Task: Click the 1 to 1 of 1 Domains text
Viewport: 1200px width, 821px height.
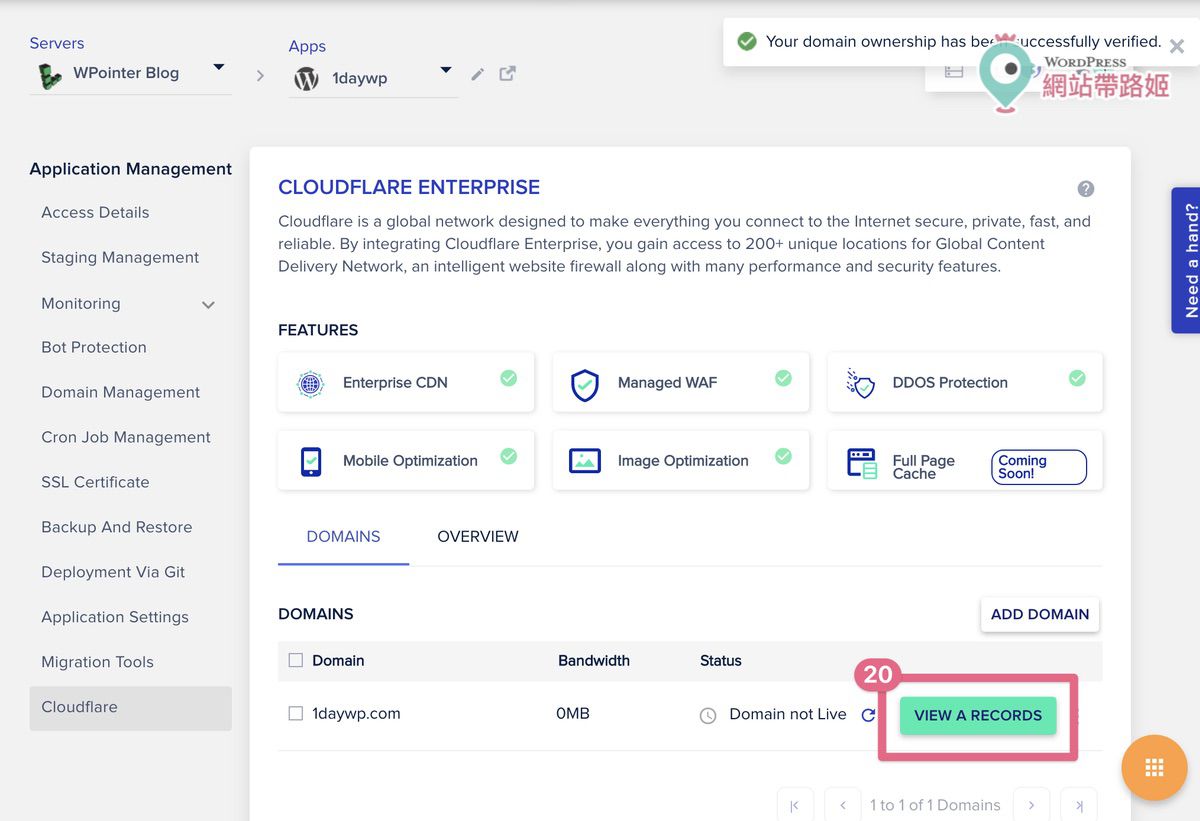Action: tap(935, 806)
